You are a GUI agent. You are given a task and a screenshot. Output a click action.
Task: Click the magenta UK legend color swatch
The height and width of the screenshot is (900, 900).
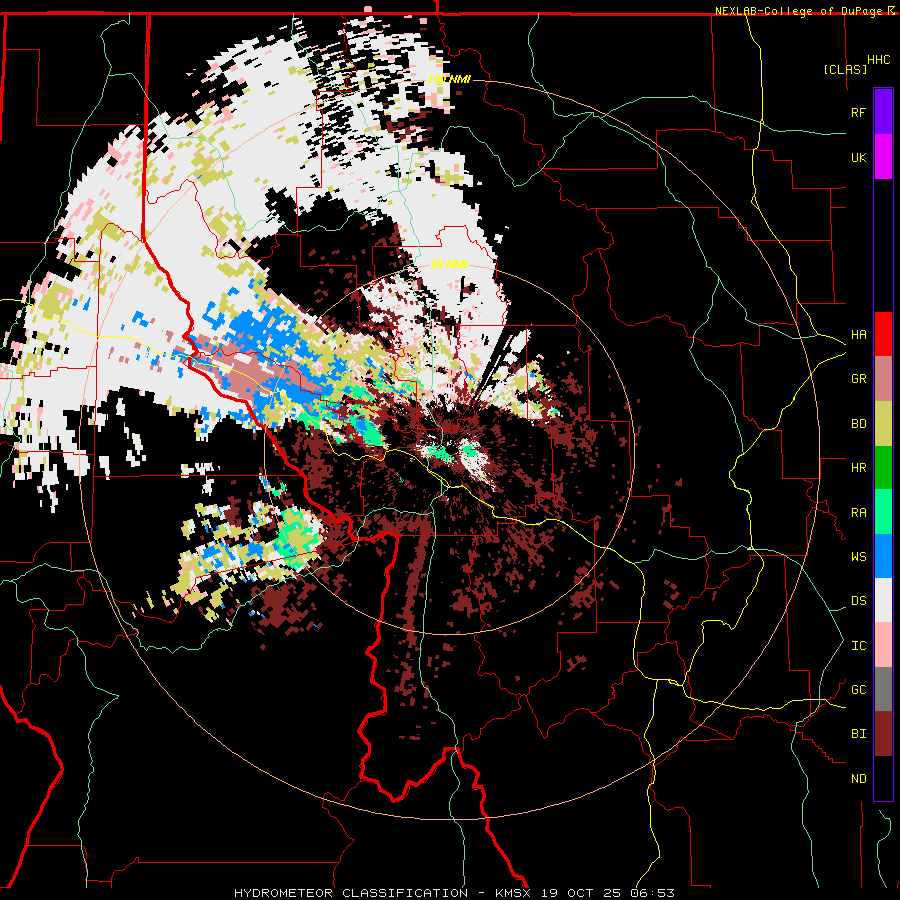(x=883, y=157)
